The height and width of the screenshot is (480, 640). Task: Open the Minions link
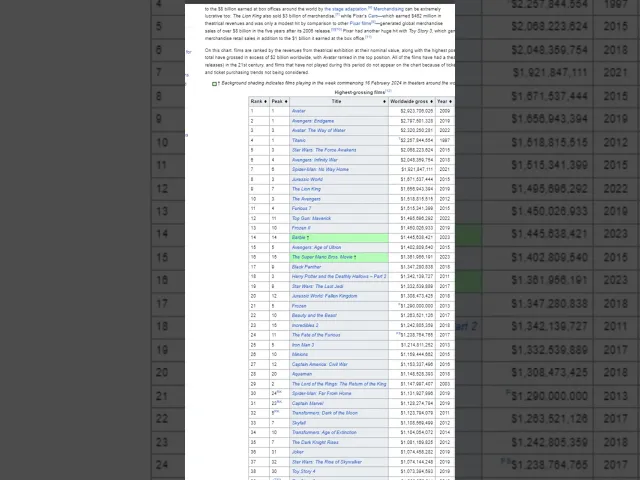pos(300,354)
